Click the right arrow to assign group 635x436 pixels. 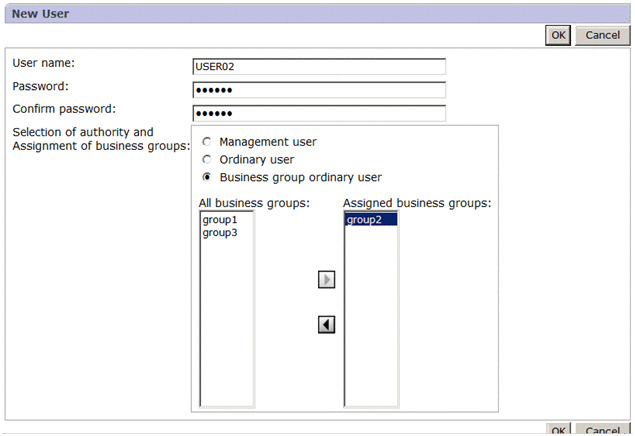coord(326,280)
